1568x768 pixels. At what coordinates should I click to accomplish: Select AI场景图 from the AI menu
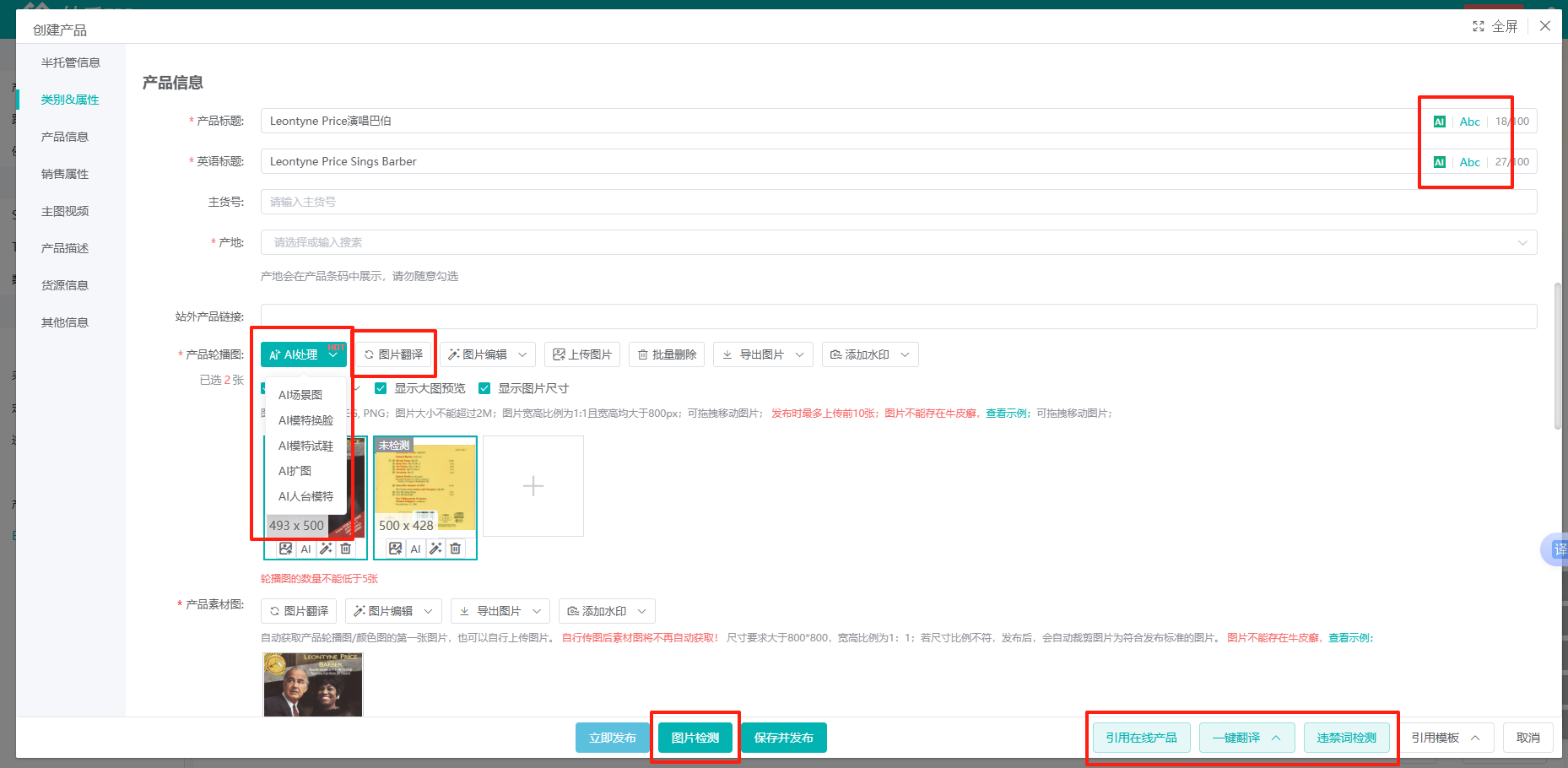coord(300,395)
